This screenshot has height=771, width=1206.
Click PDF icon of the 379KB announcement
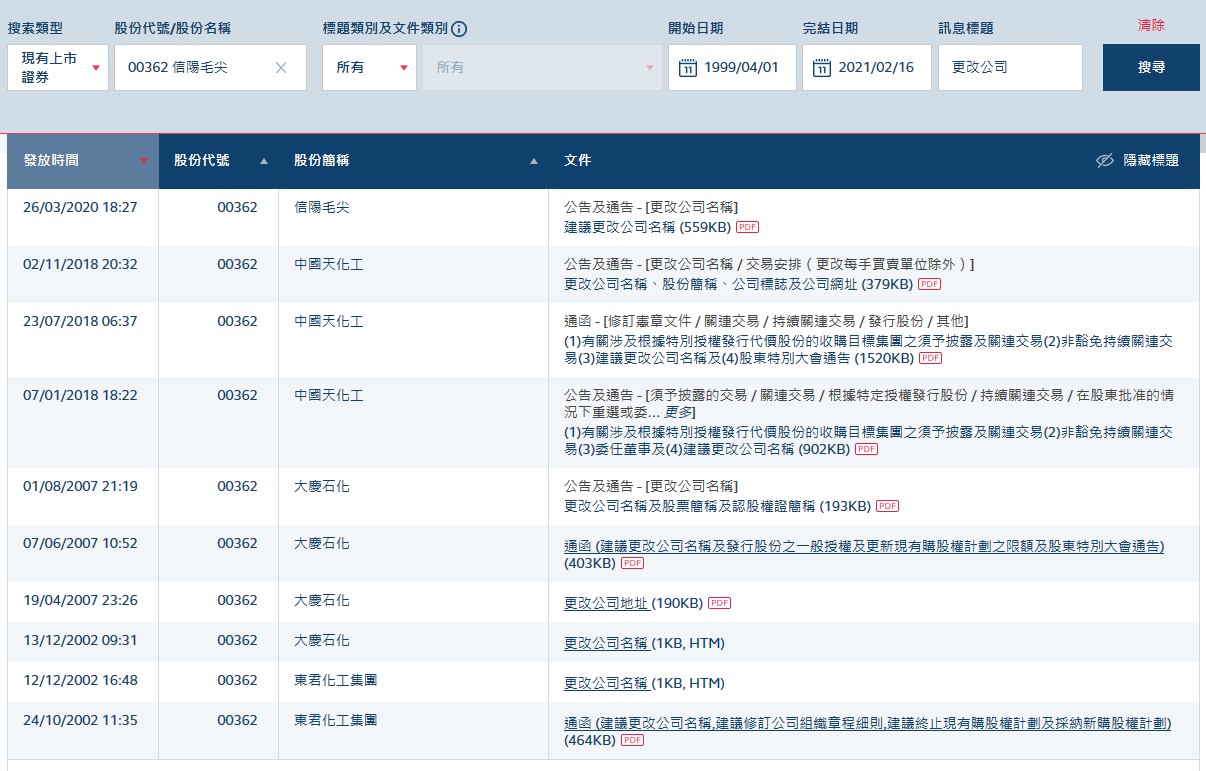click(x=930, y=284)
